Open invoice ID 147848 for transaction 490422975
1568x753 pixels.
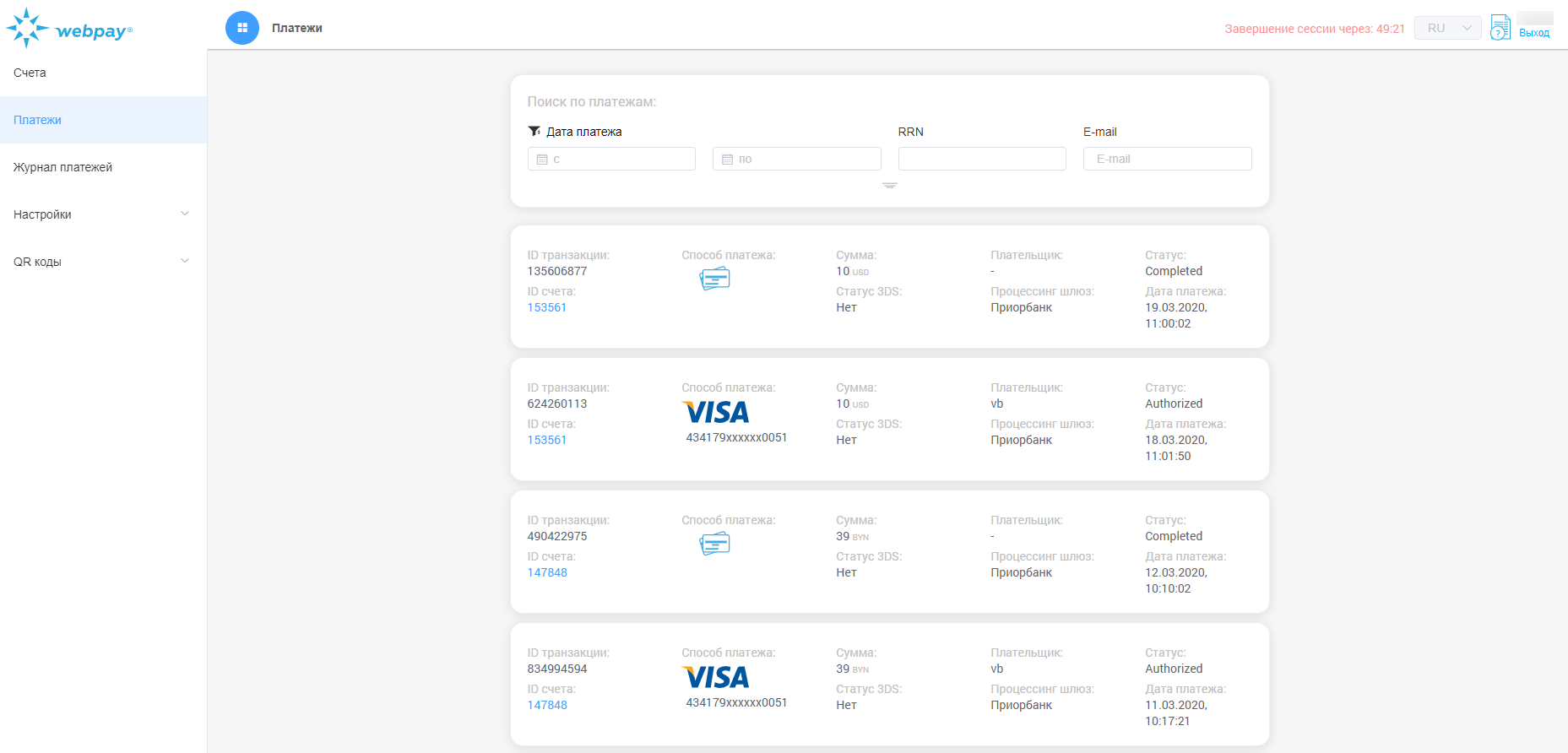[547, 572]
